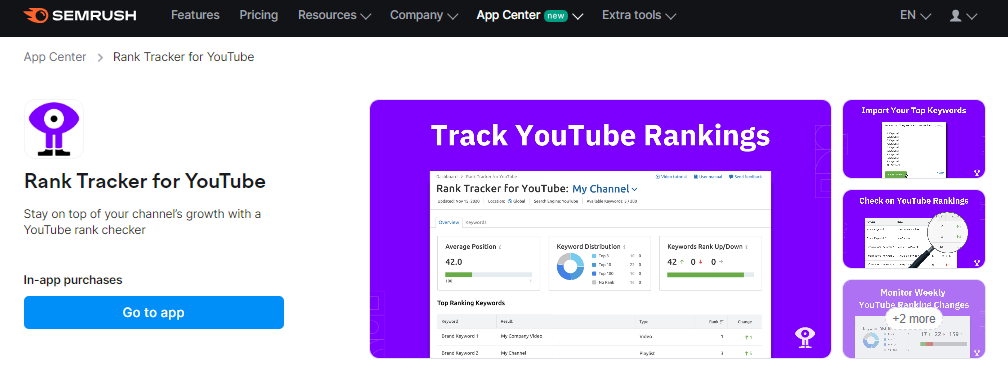1008x375 pixels.
Task: Open Import Your Top Keywords thumbnail
Action: 914,139
